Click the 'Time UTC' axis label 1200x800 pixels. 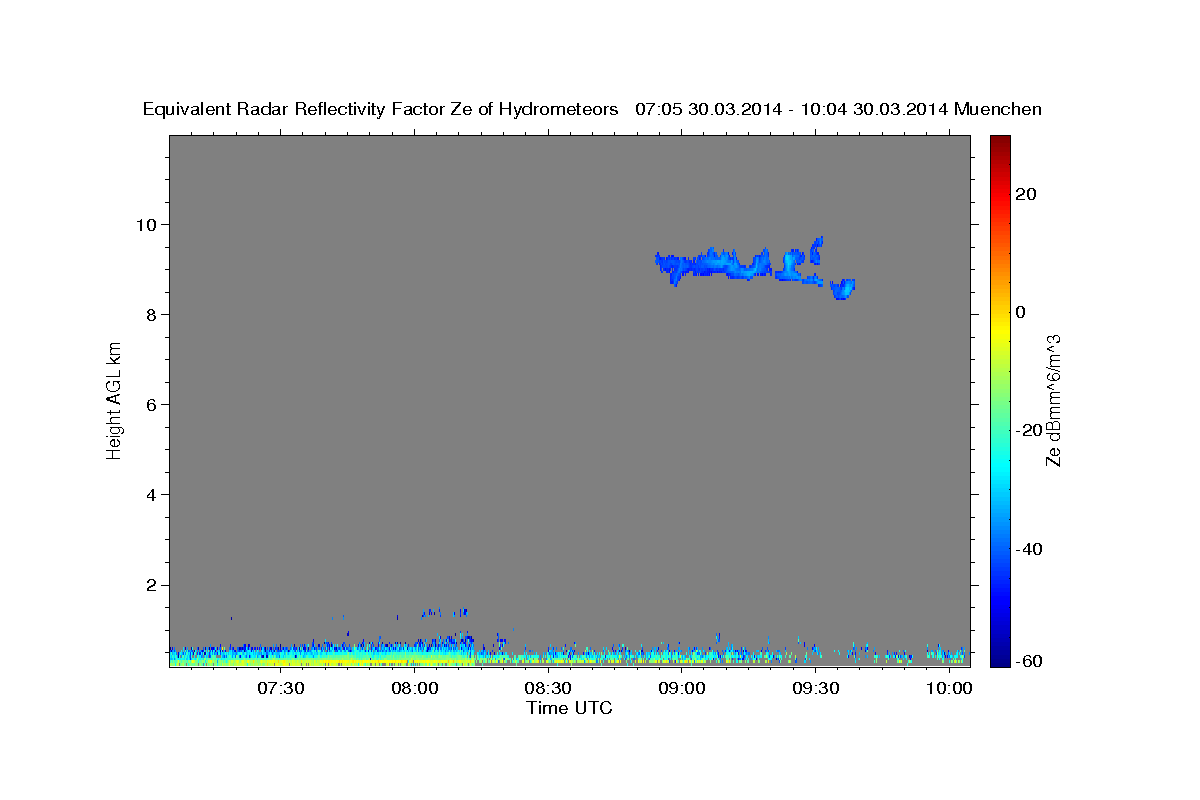(x=569, y=708)
